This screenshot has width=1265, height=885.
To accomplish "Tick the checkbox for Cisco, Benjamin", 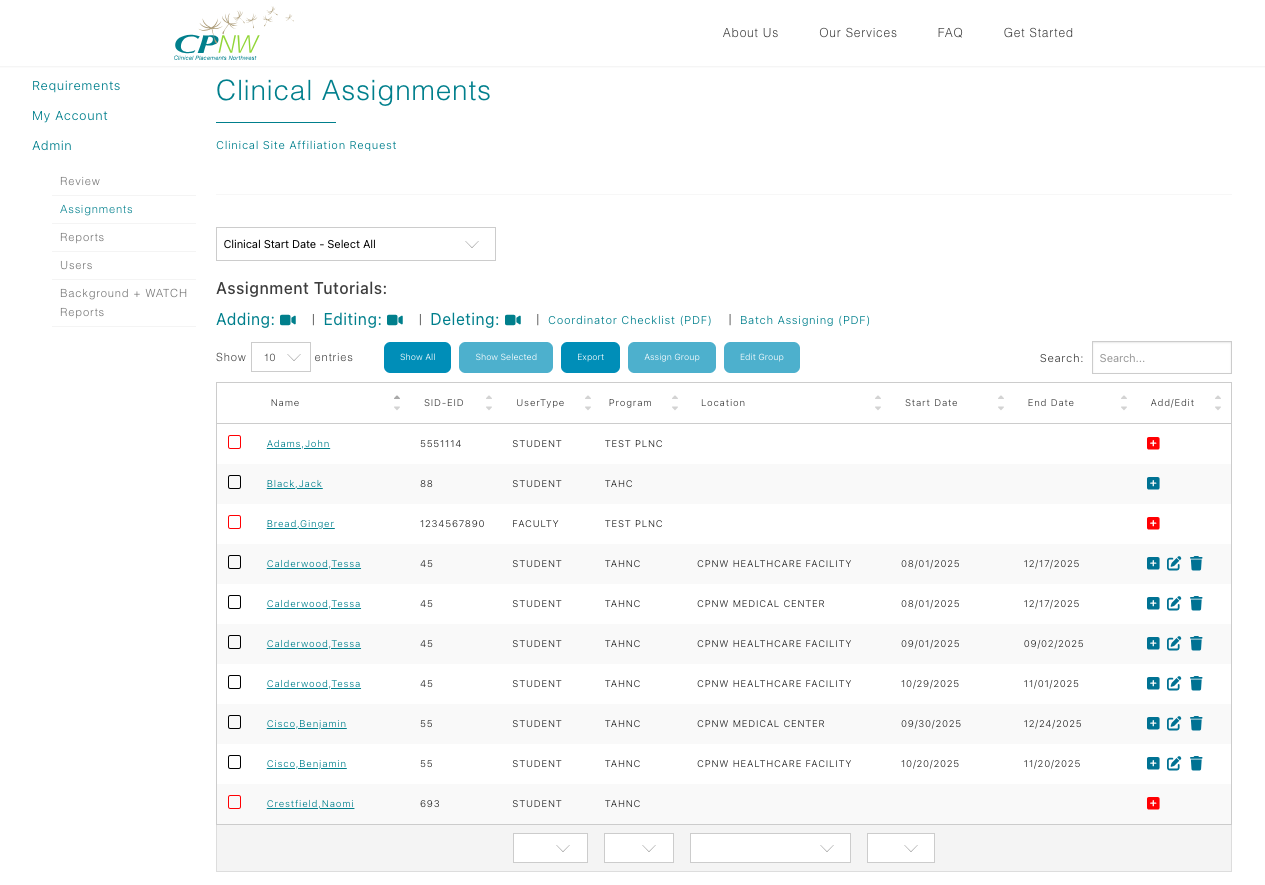I will [x=235, y=721].
